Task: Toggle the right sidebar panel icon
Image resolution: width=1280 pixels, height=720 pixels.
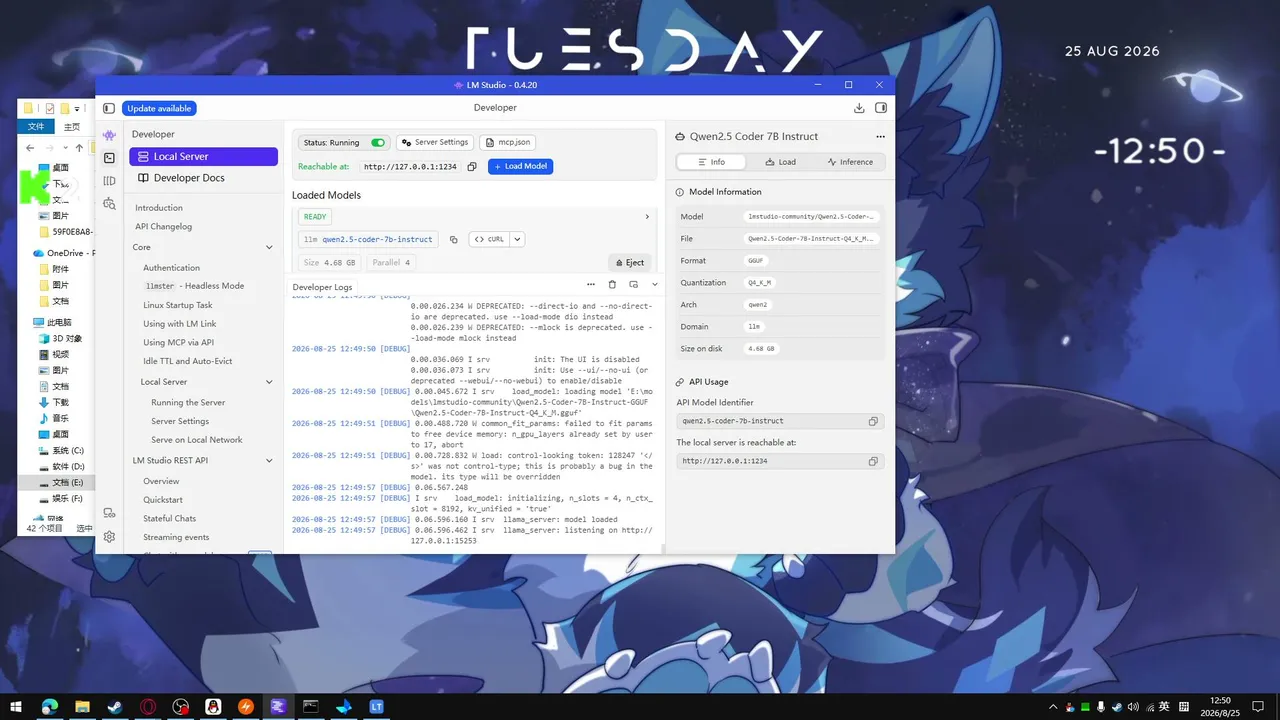Action: tap(881, 108)
